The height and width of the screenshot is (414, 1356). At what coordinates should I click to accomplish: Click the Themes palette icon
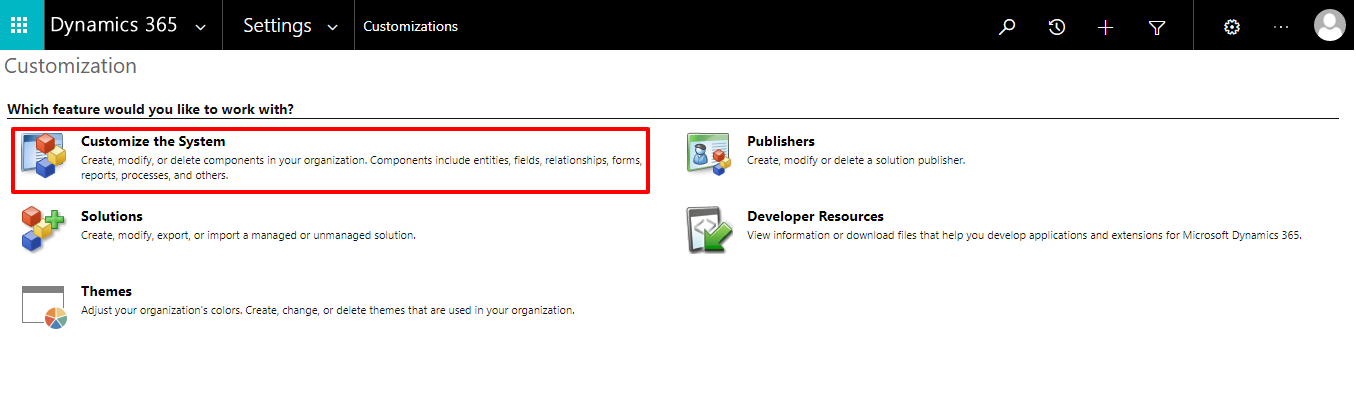pos(43,305)
